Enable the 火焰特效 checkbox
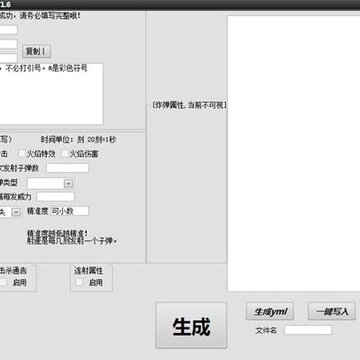The width and height of the screenshot is (360, 360). point(22,154)
